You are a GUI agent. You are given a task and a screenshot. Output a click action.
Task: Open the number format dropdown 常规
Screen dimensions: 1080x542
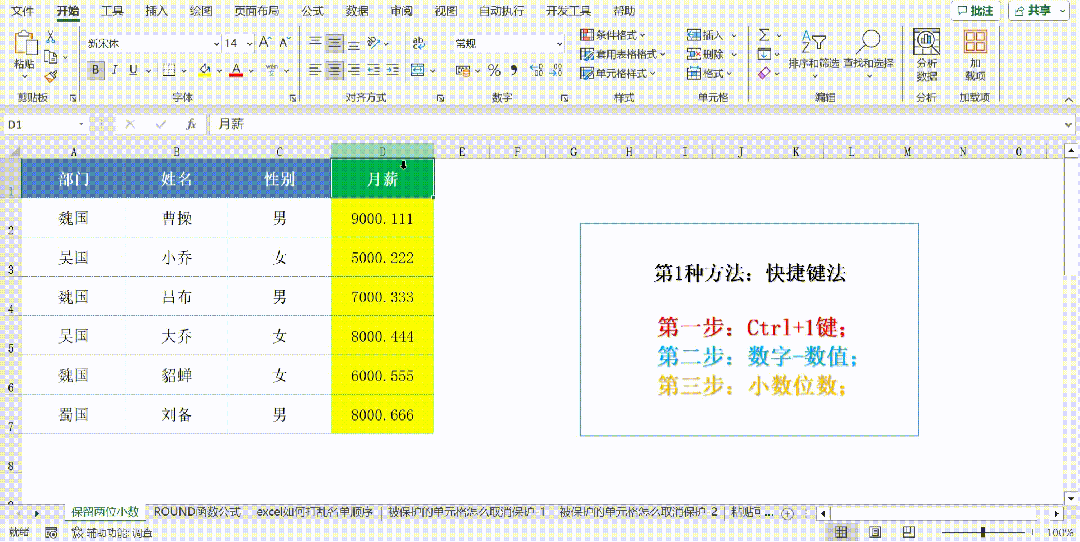click(559, 43)
